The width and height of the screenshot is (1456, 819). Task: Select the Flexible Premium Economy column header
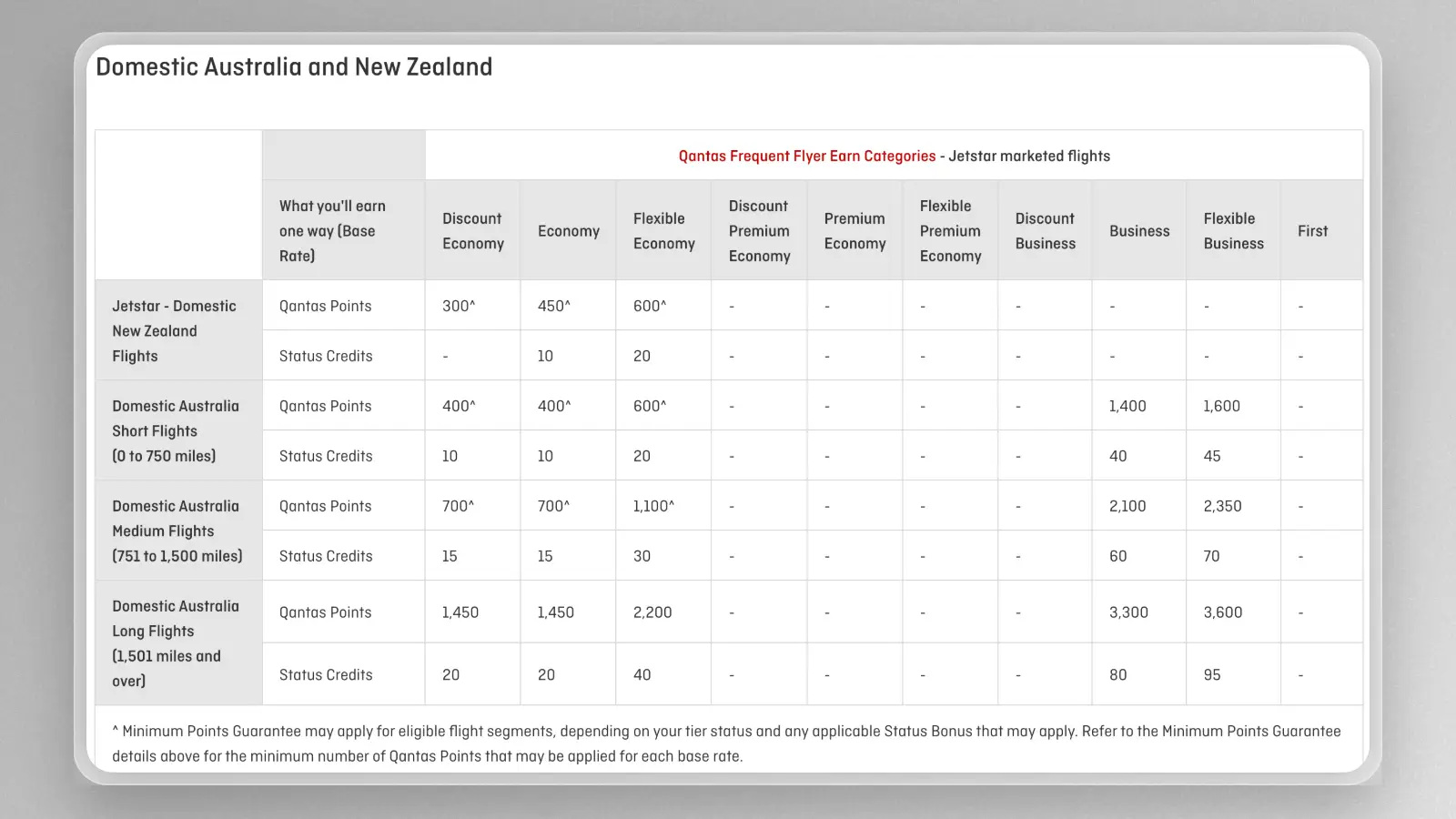coord(950,230)
